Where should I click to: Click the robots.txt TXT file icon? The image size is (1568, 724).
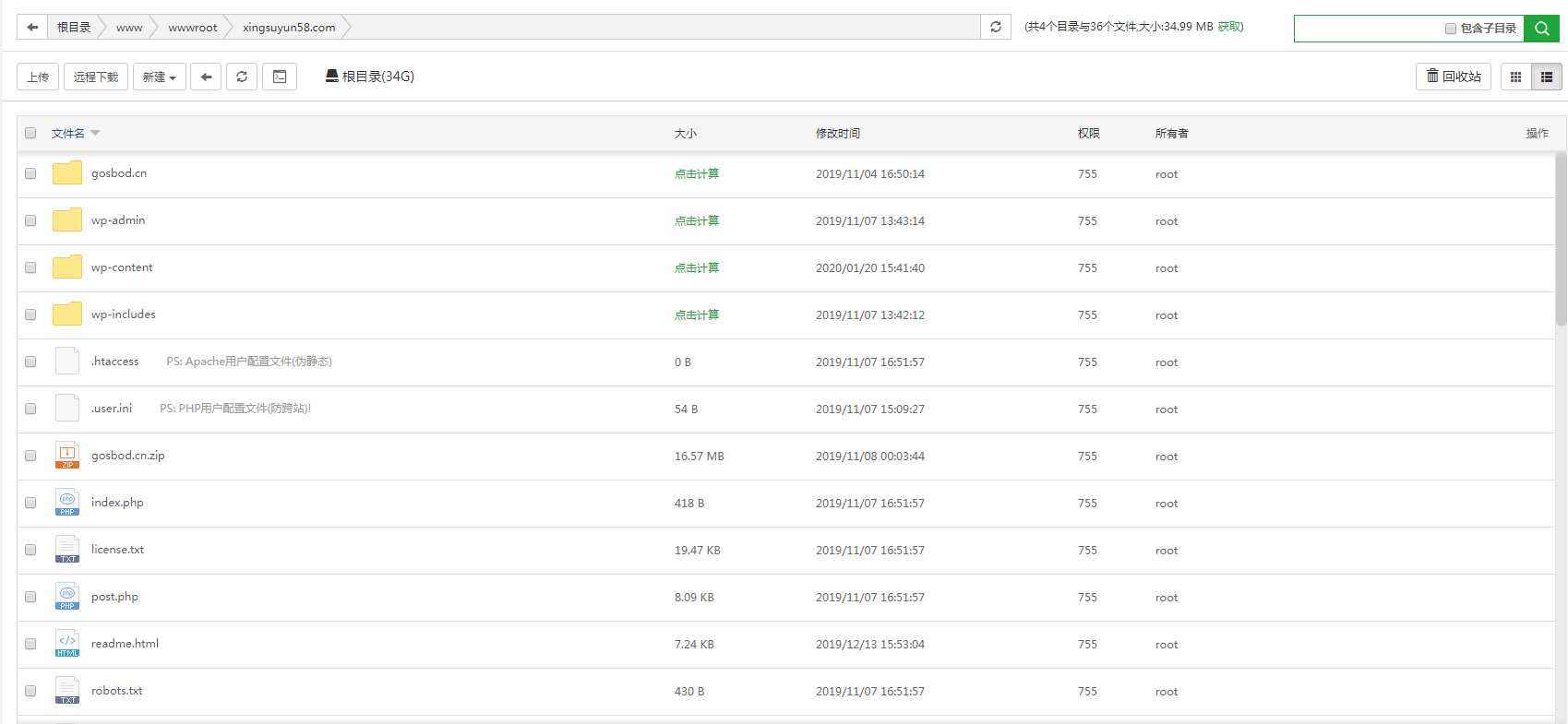click(x=66, y=690)
